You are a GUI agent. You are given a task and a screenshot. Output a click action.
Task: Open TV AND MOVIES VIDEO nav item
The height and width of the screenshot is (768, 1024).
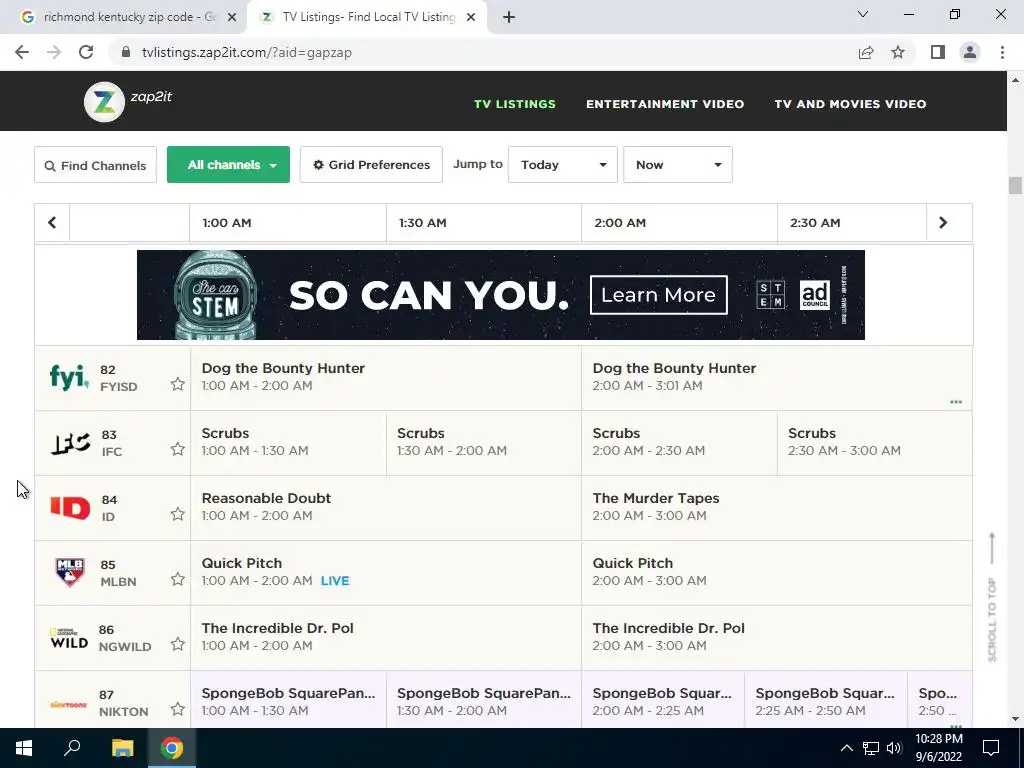coord(850,104)
